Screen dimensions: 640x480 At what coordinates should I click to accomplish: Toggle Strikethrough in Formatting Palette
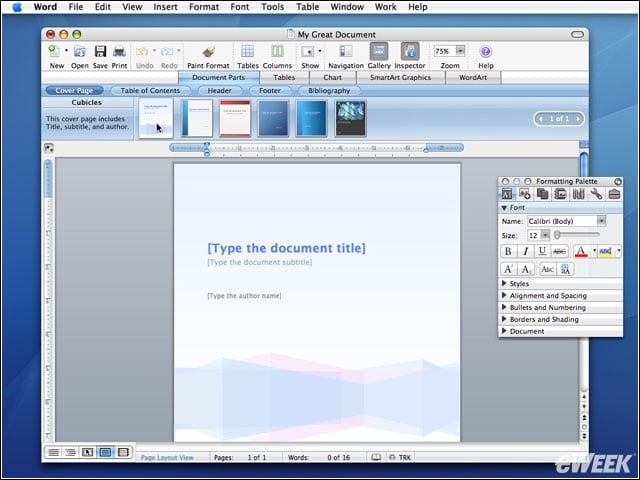(559, 251)
